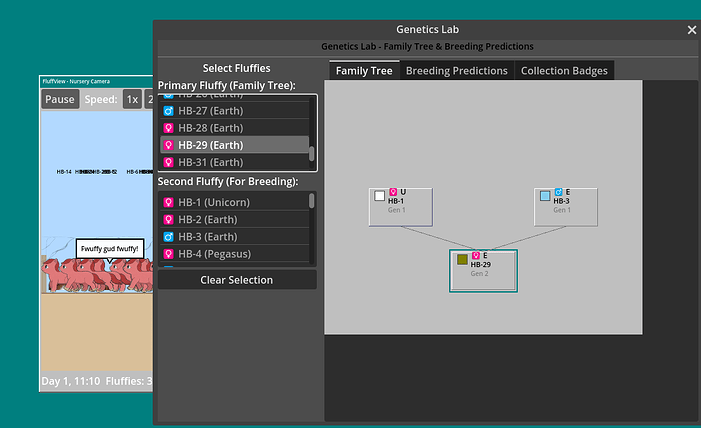Viewport: 701px width, 428px height.
Task: Click male icon beside HB-27 in primary list
Action: pyautogui.click(x=168, y=111)
